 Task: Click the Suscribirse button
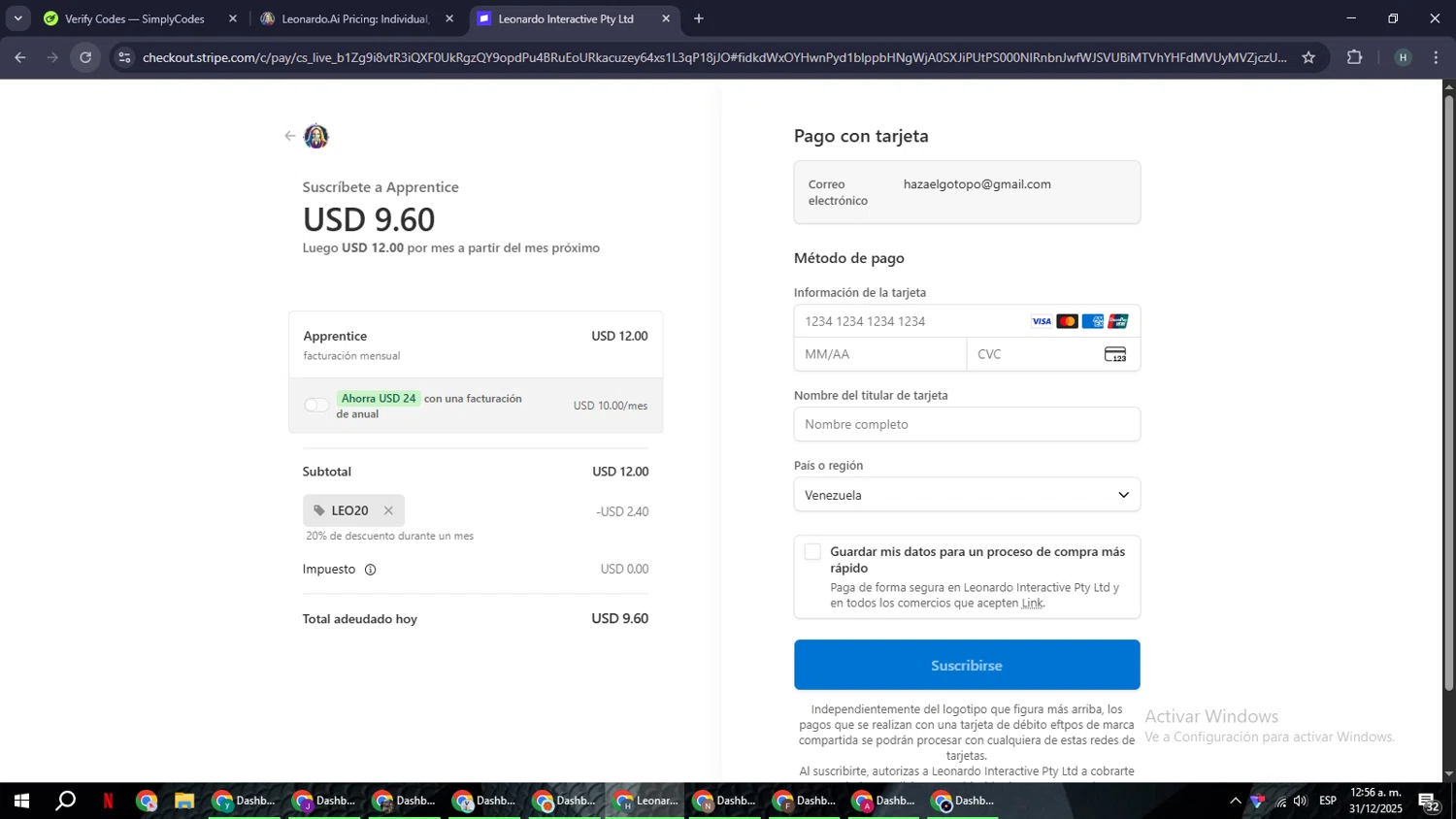(967, 665)
